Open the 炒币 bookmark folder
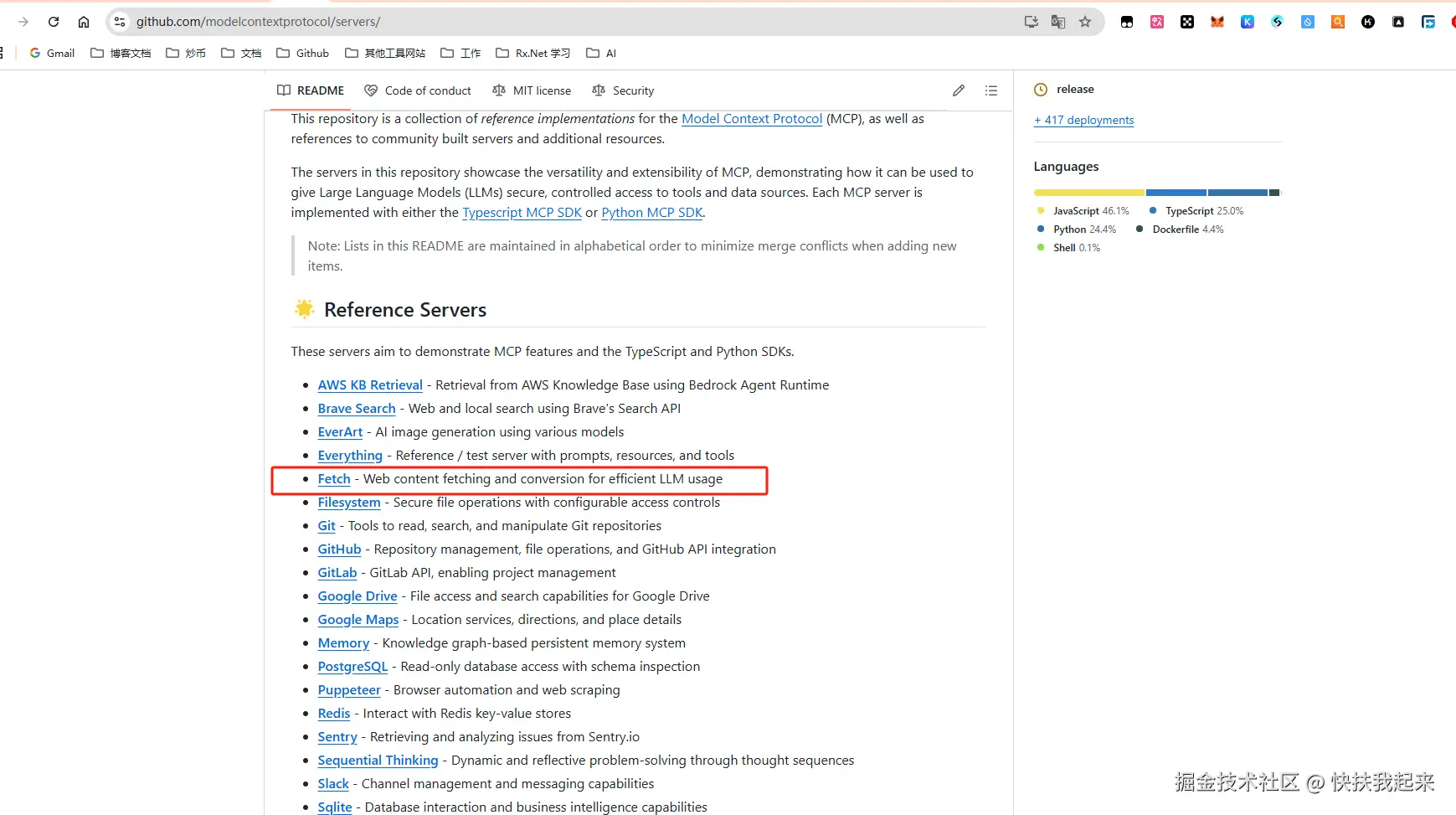 pyautogui.click(x=186, y=53)
